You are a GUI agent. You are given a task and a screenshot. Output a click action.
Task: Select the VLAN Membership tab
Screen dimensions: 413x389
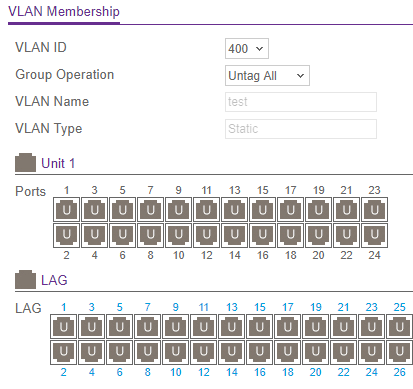click(64, 12)
